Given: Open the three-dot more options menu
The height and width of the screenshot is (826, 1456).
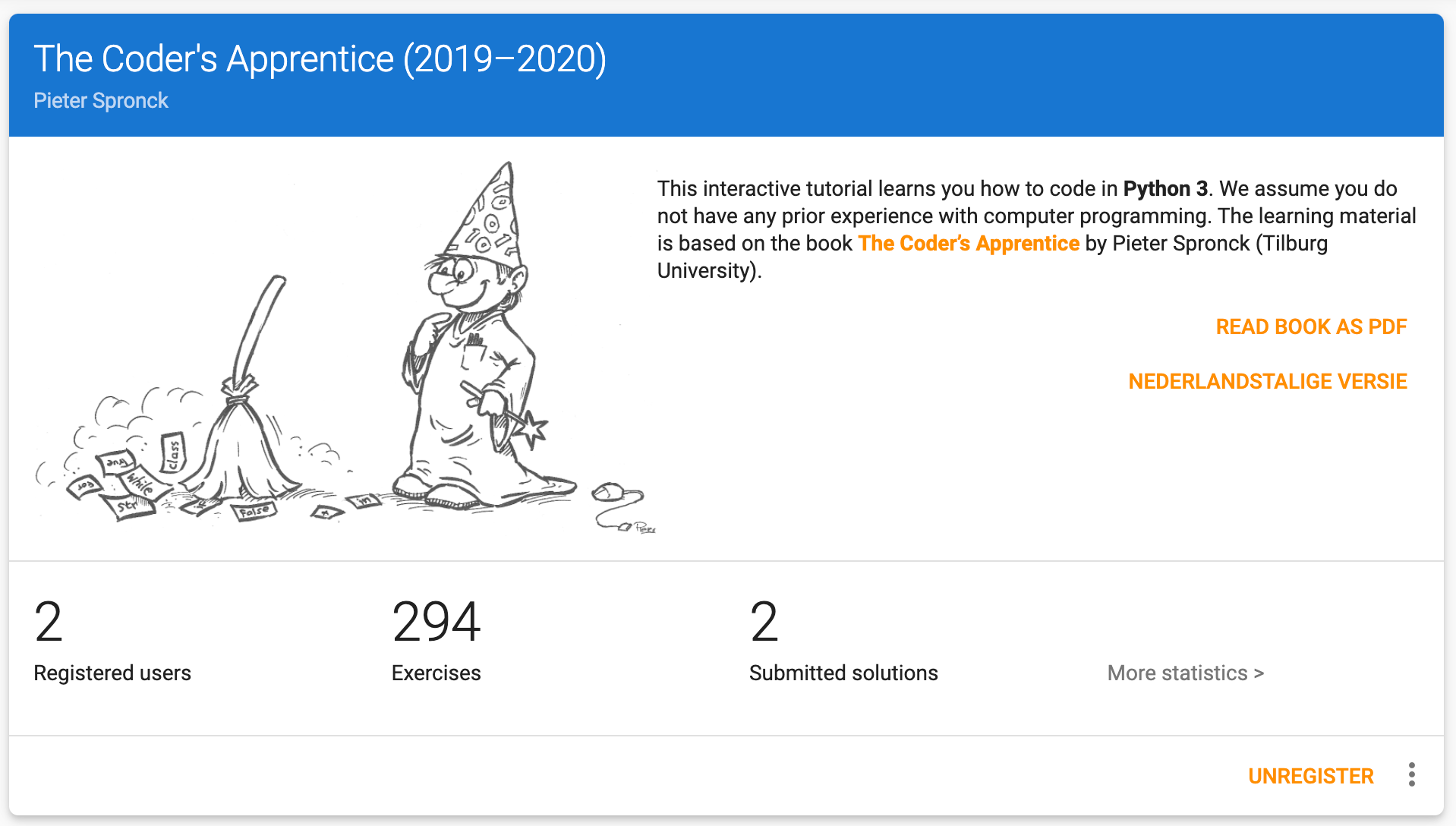Looking at the screenshot, I should point(1411,775).
